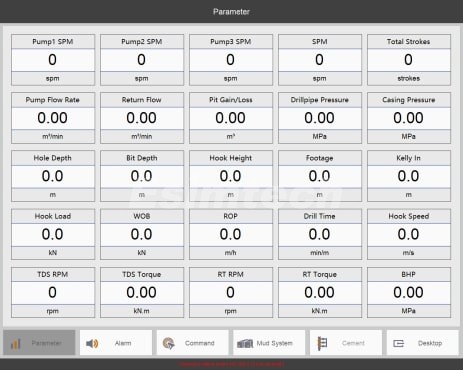Click the BHP label
Viewport: 463px width, 371px height.
point(409,274)
